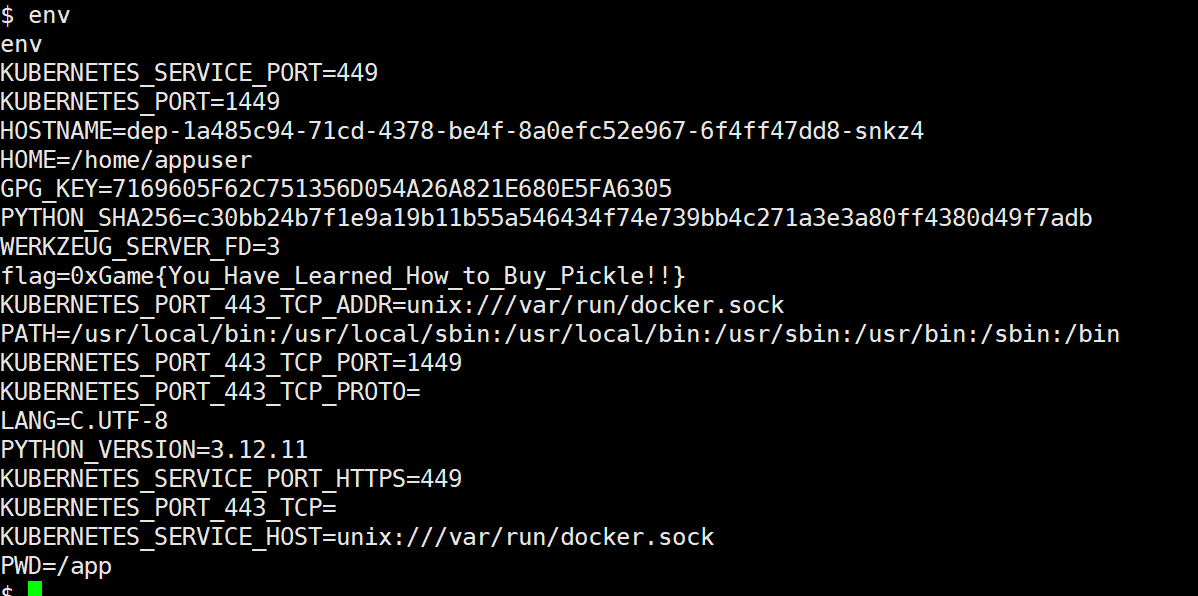Click the KUBERNETES_SERVICE_PORT_HTTPS=449 line
Screen dimensions: 1198x596
tap(231, 479)
